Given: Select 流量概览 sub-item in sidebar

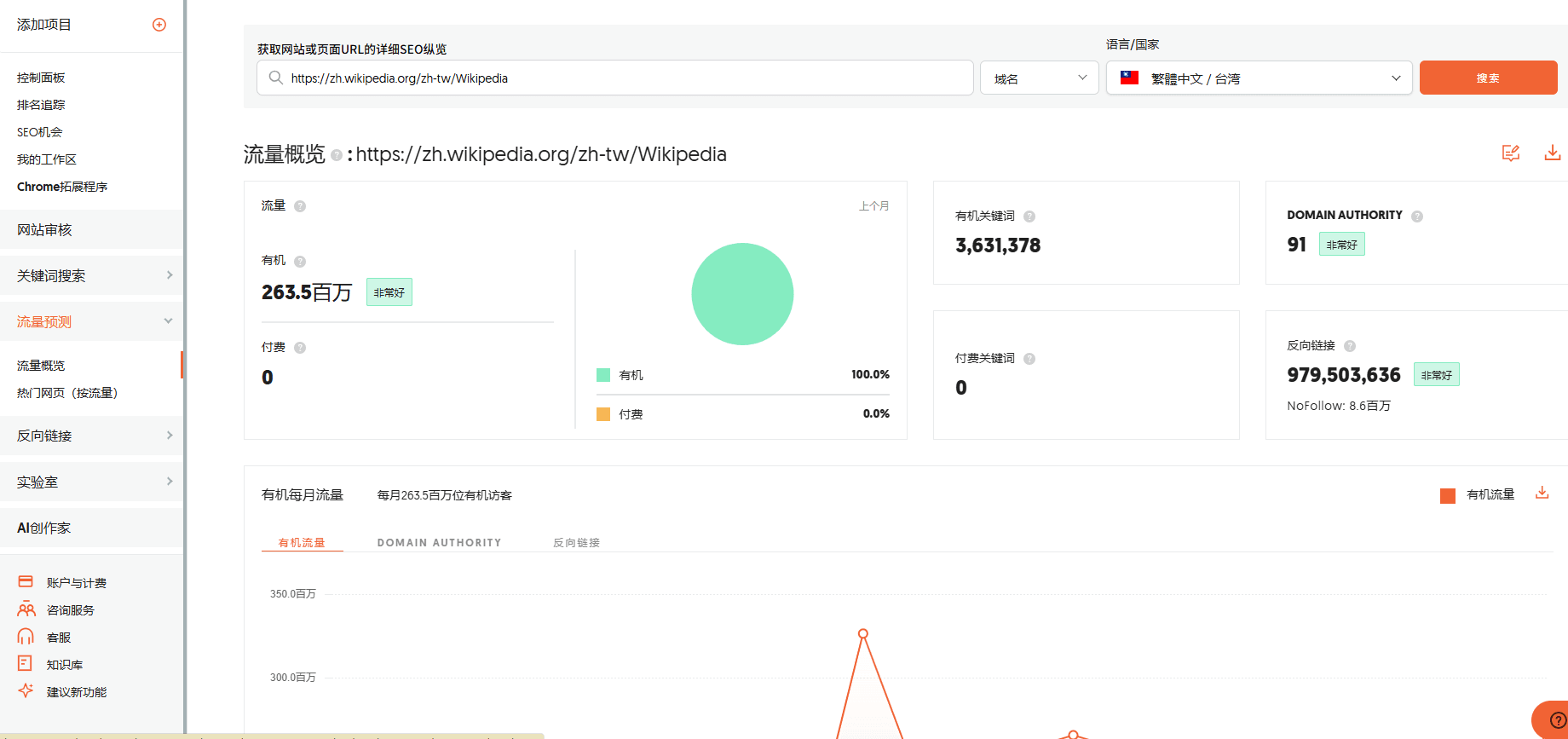Looking at the screenshot, I should pyautogui.click(x=41, y=366).
